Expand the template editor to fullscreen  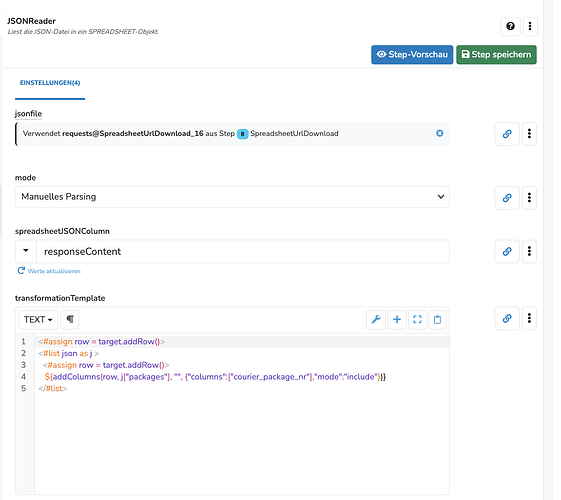(417, 319)
